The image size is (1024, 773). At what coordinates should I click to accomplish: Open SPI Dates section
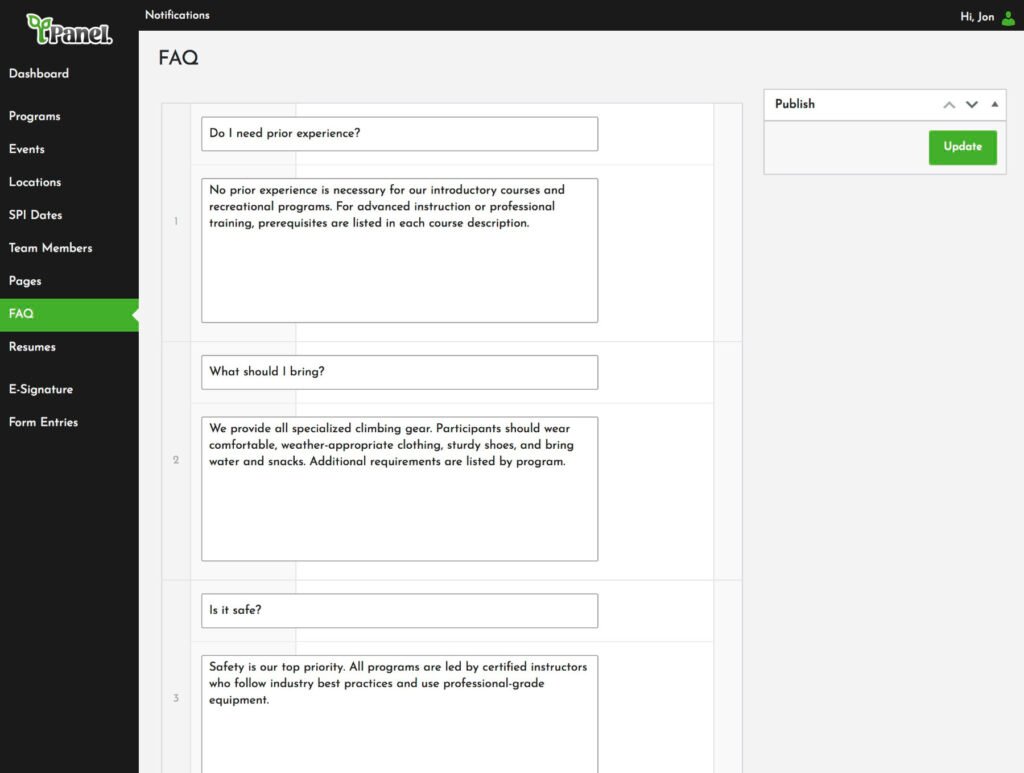(35, 215)
